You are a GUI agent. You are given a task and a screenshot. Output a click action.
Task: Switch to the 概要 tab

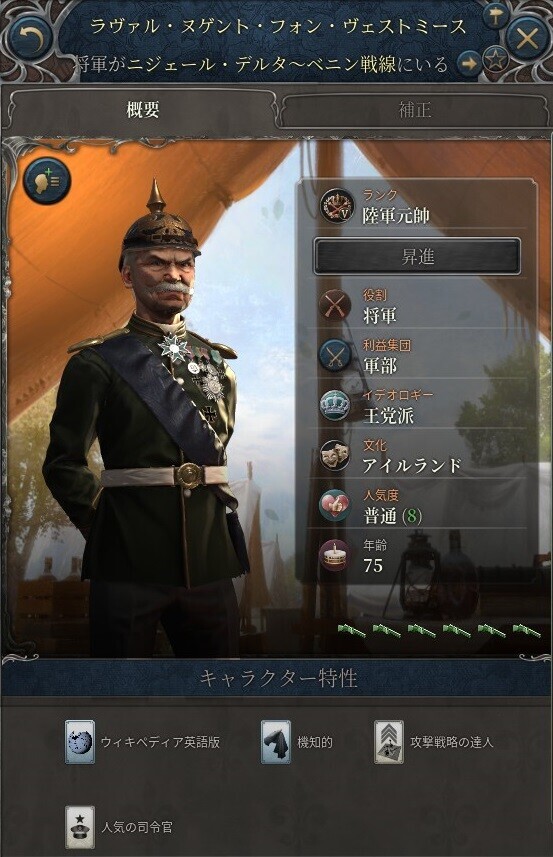pyautogui.click(x=142, y=109)
